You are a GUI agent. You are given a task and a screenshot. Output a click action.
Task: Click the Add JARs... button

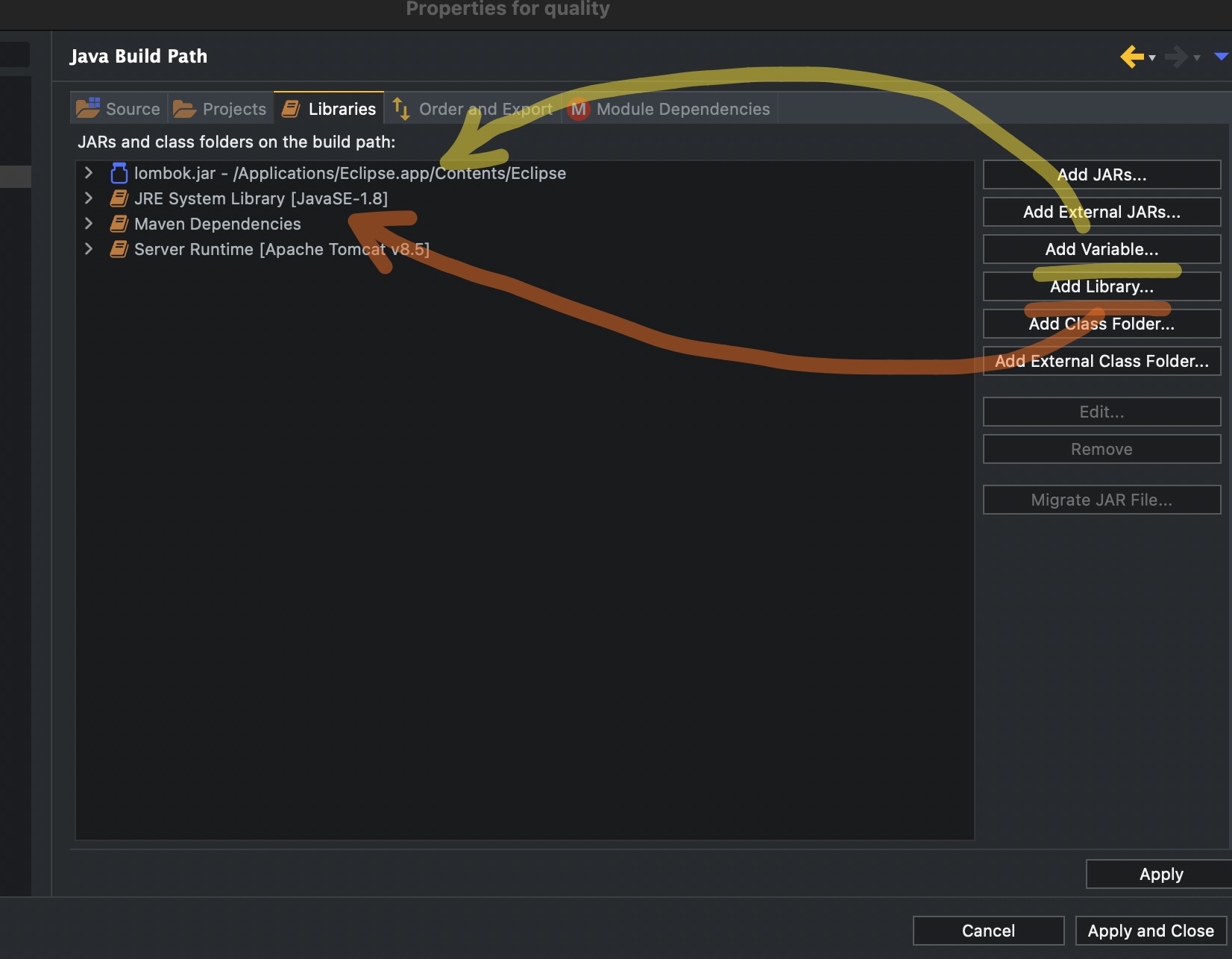coord(1101,174)
